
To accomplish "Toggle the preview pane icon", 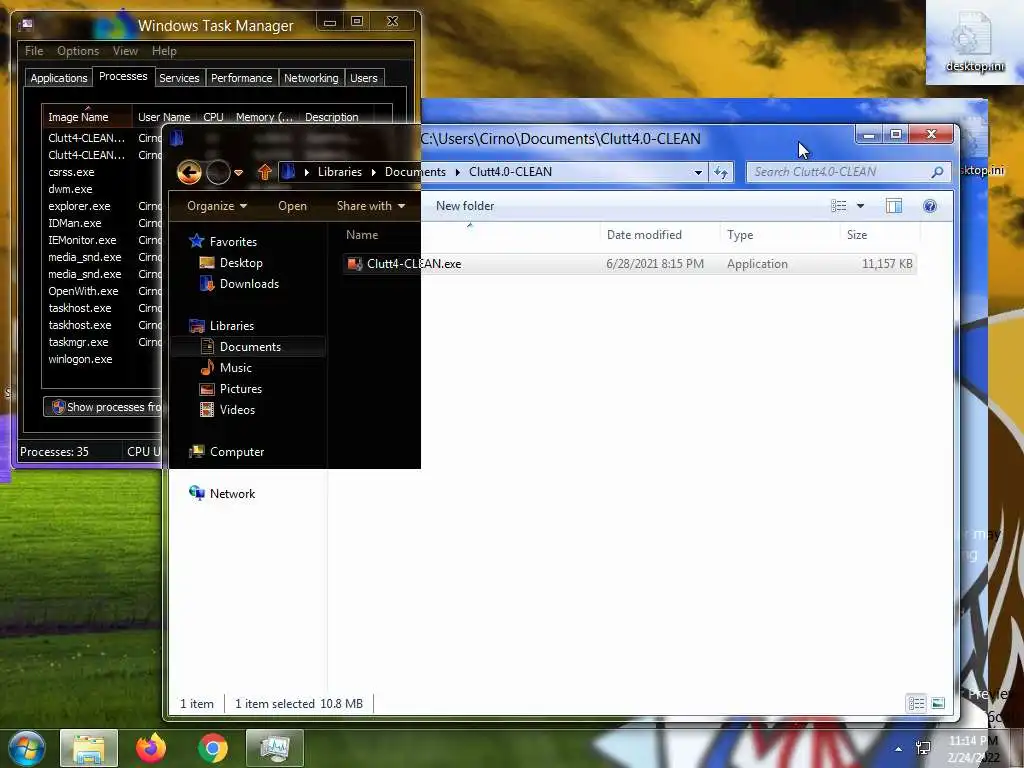I will (x=893, y=206).
